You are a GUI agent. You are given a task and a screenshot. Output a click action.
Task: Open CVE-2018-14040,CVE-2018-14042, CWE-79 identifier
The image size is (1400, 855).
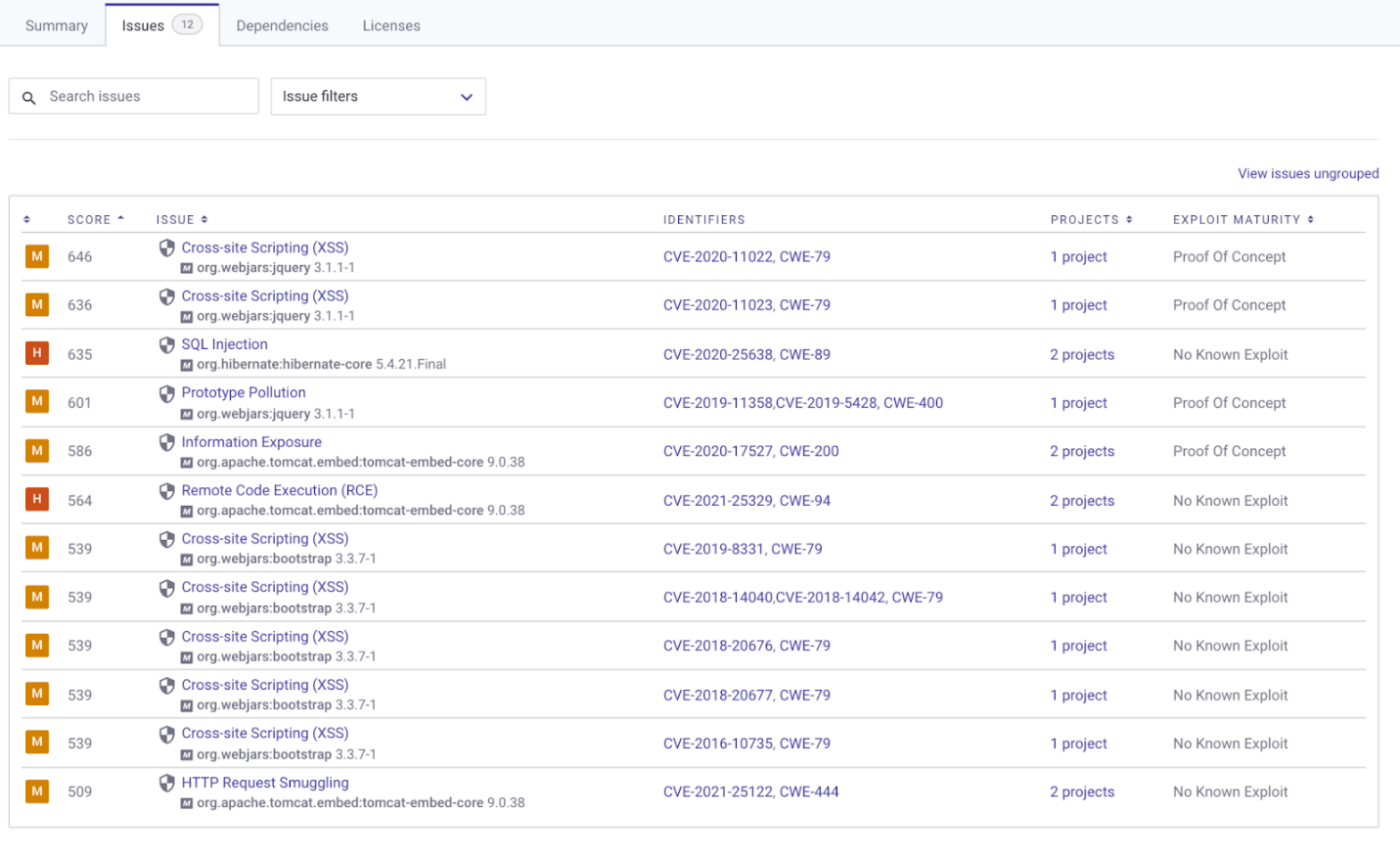[802, 597]
